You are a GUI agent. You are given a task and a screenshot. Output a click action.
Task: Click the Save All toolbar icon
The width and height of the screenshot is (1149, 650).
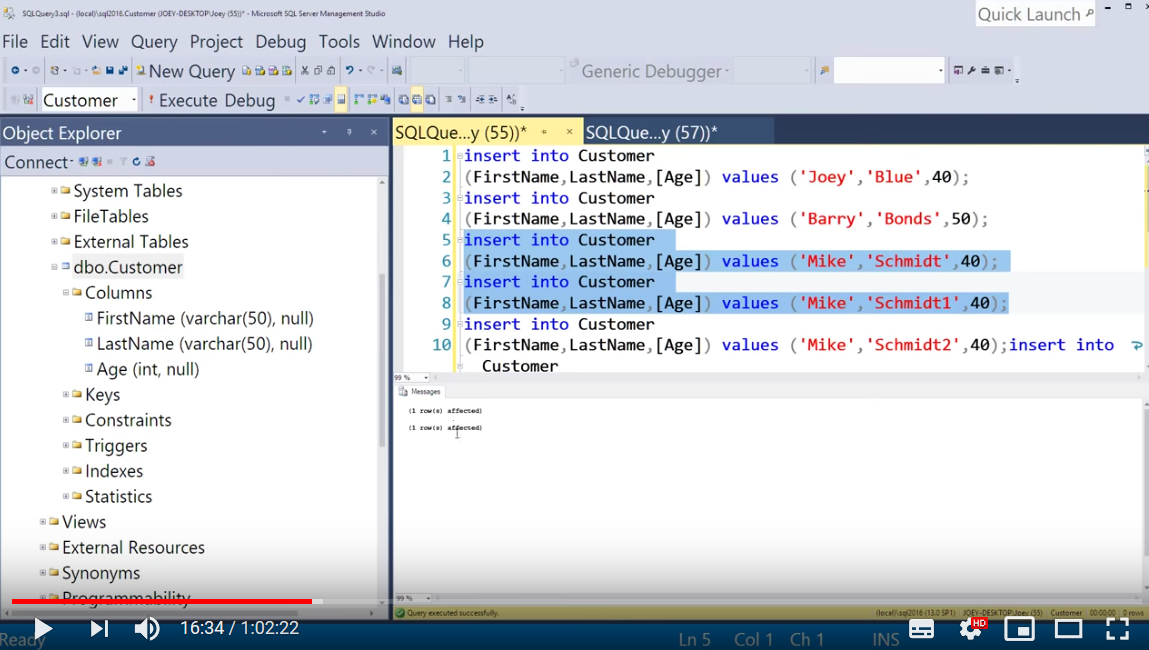(122, 70)
